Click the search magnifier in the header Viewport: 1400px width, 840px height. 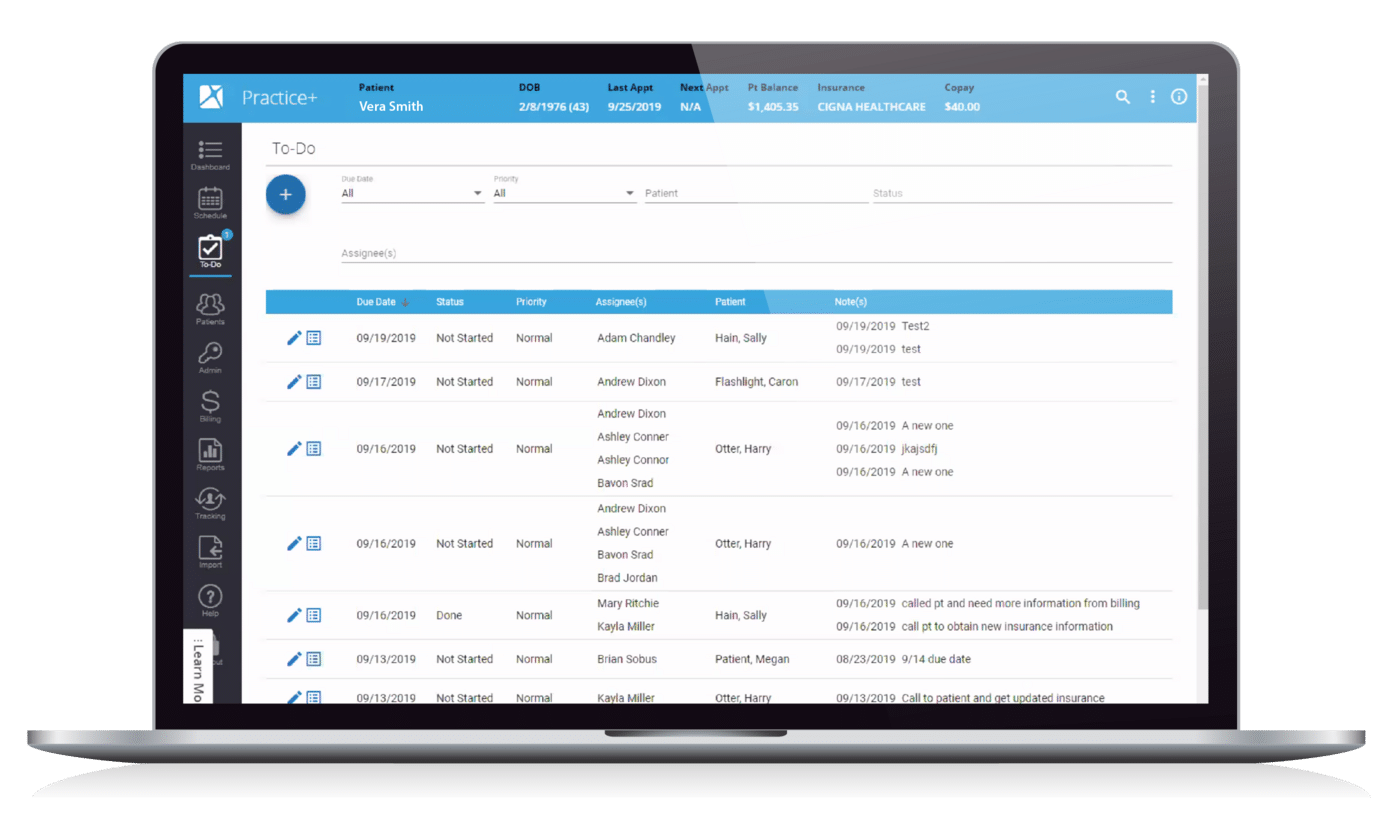(1122, 97)
